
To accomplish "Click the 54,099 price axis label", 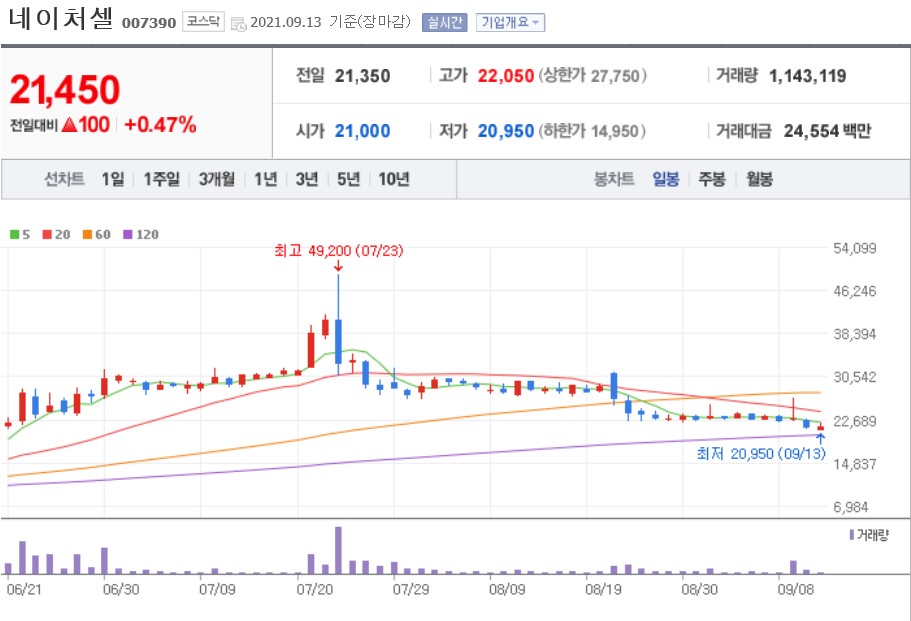I will (854, 249).
